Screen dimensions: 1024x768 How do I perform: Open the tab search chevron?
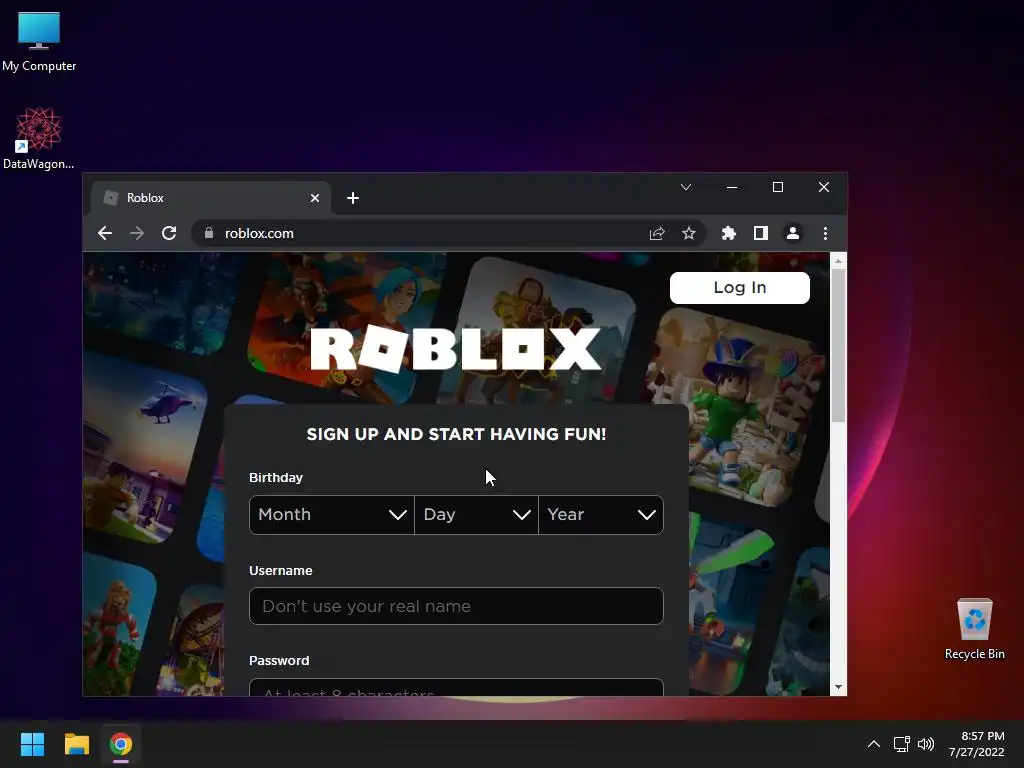[x=686, y=187]
